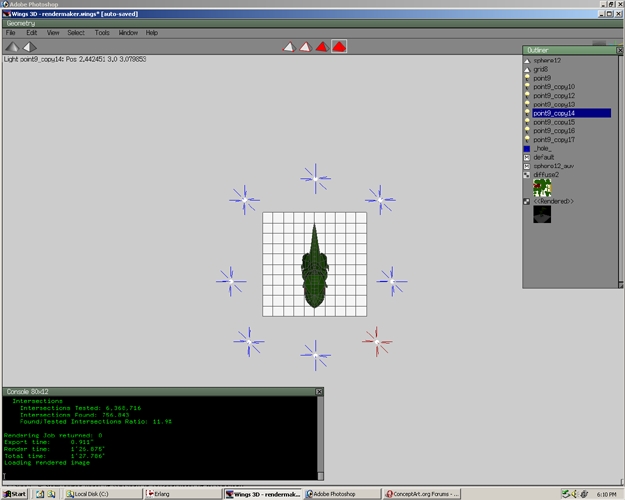Click the grid8 object icon in Outliner

coord(527,69)
